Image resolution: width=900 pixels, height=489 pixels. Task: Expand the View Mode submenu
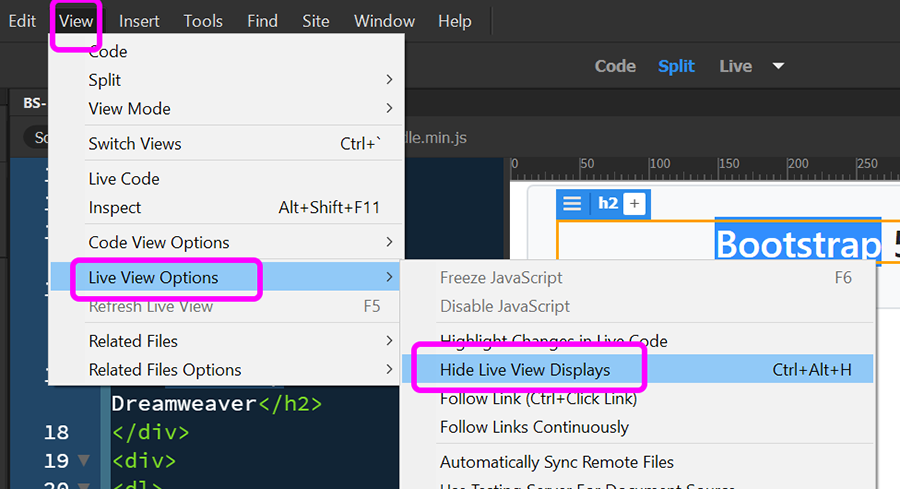(227, 108)
